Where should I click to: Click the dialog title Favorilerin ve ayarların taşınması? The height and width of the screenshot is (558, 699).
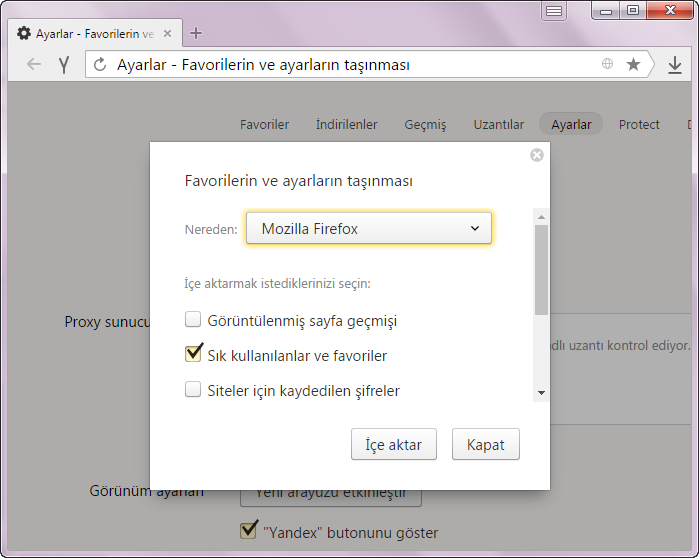coord(299,181)
